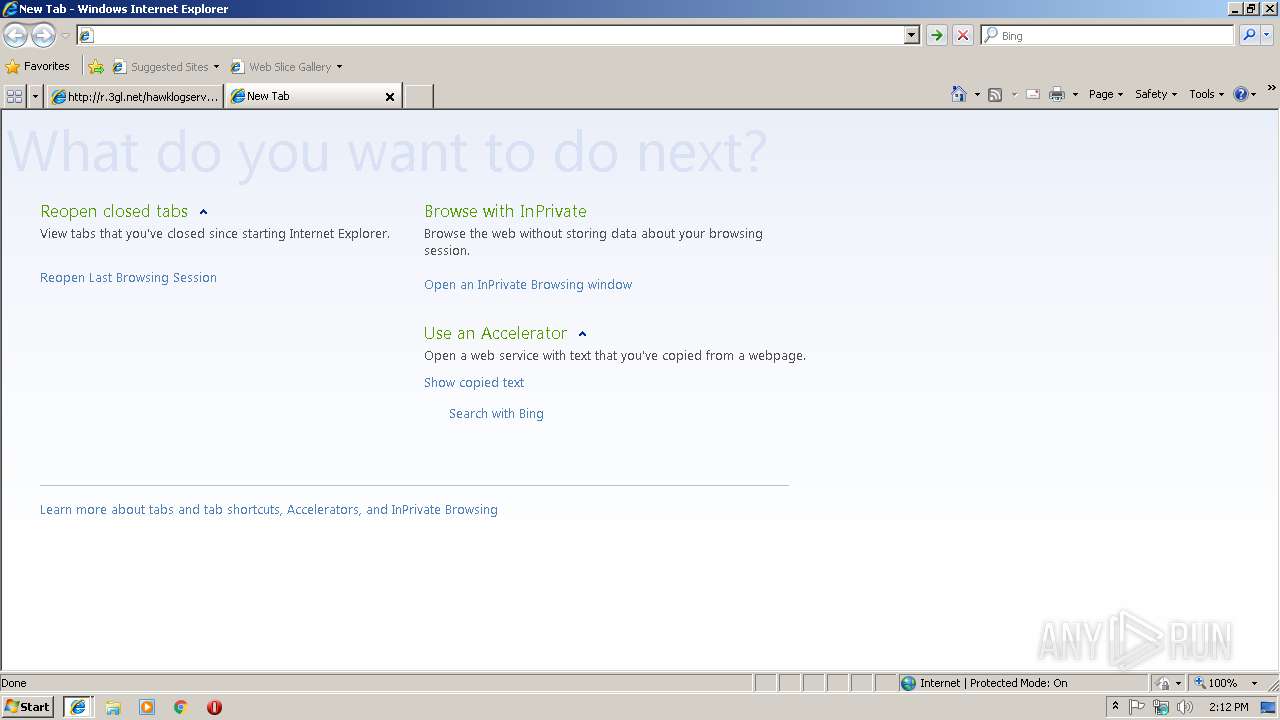Open the Page menu
The width and height of the screenshot is (1280, 720).
pyautogui.click(x=1105, y=94)
